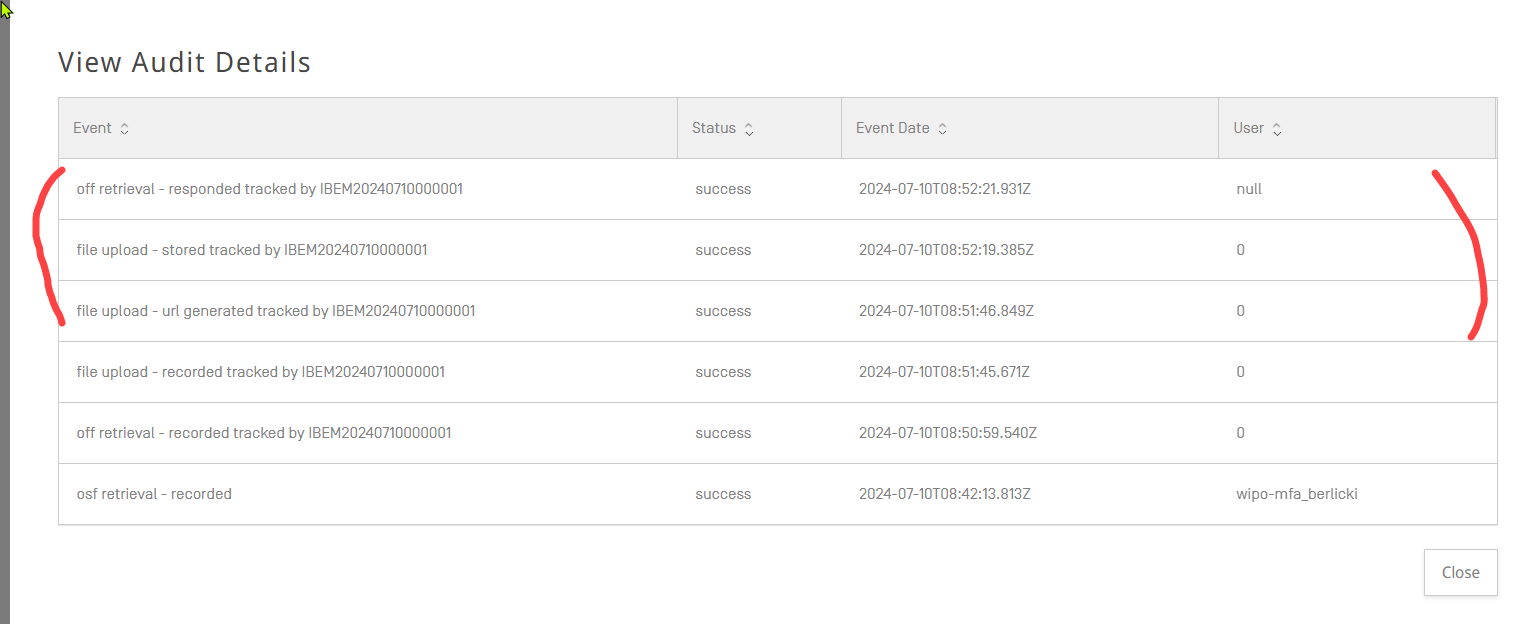1534x624 pixels.
Task: Select the 'off retrieval - responded' event row
Action: tap(269, 189)
